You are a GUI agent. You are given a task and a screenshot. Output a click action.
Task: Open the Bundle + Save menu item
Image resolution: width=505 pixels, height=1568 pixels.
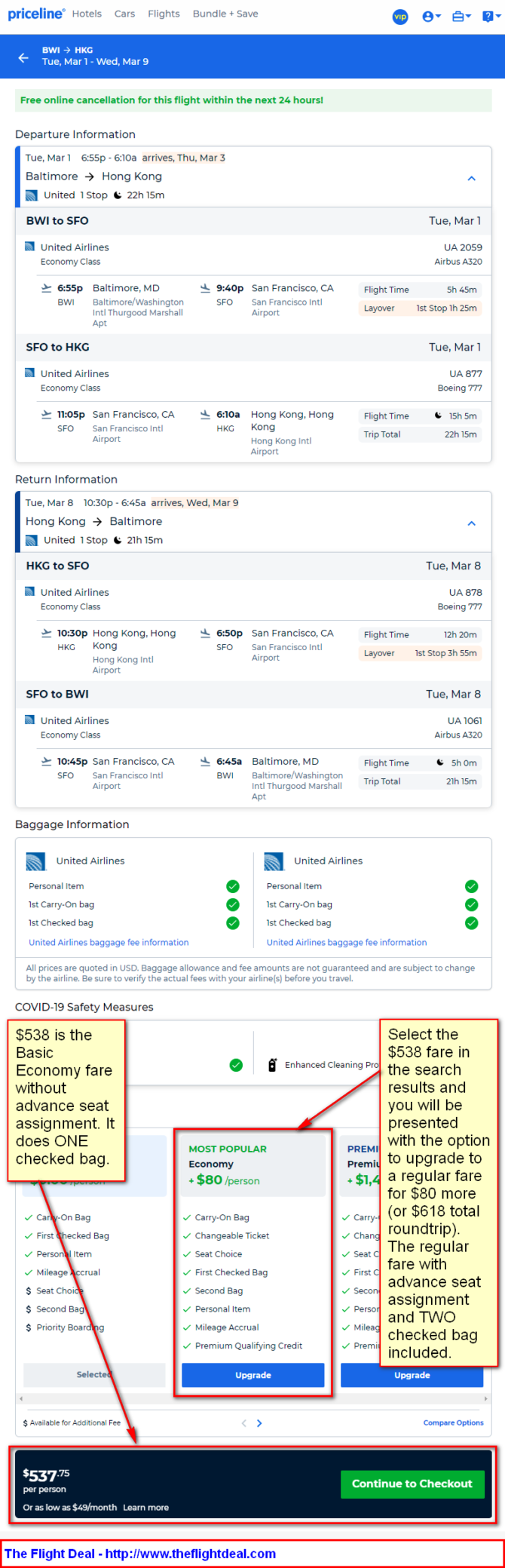pos(225,14)
